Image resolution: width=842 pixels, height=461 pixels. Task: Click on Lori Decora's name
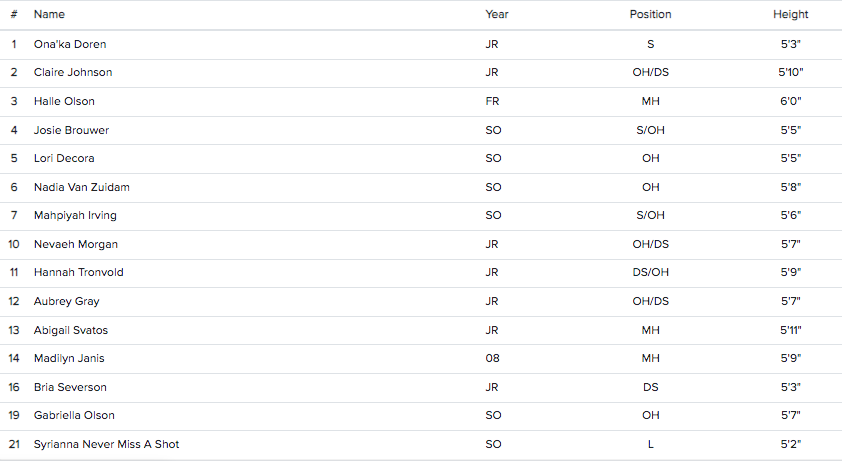[64, 158]
